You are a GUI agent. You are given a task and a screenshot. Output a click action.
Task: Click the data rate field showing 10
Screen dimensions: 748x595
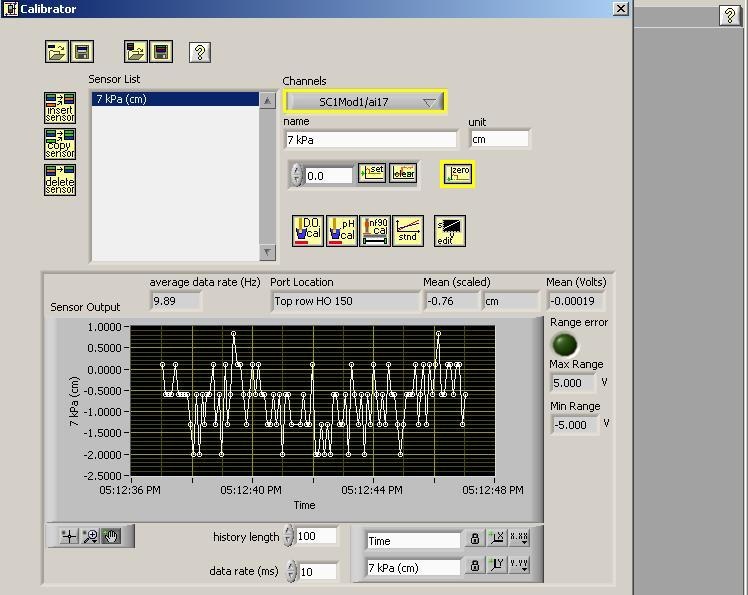(318, 571)
